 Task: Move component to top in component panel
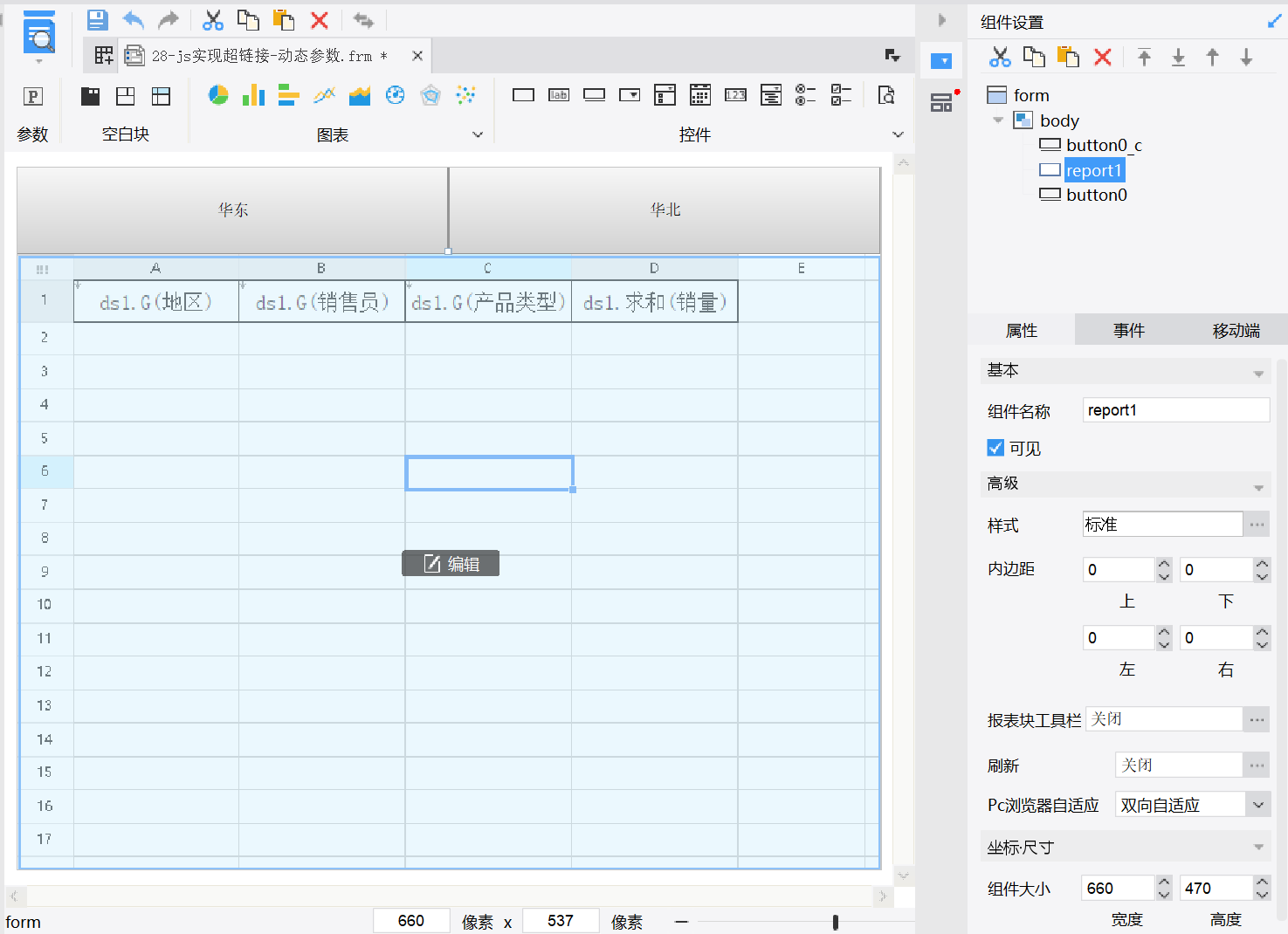[x=1144, y=58]
